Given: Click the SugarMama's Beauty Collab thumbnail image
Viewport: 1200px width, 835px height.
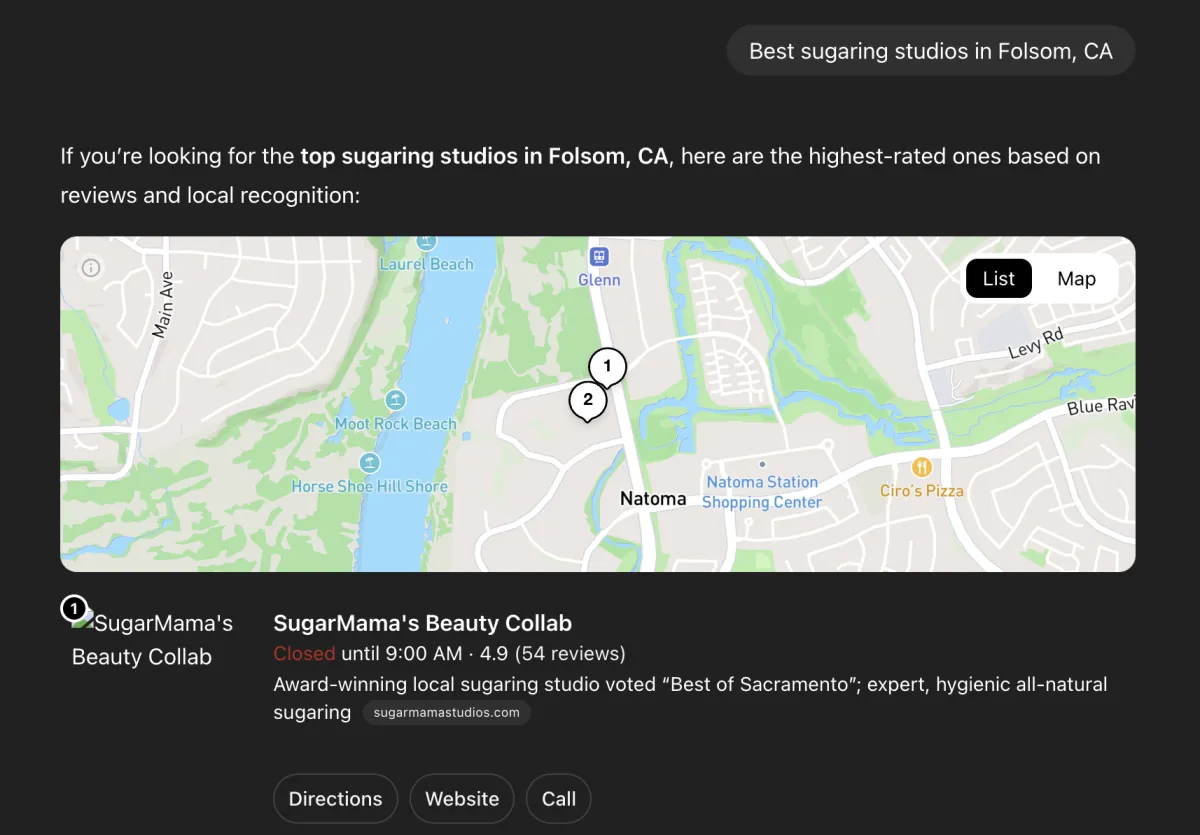Looking at the screenshot, I should click(x=150, y=640).
